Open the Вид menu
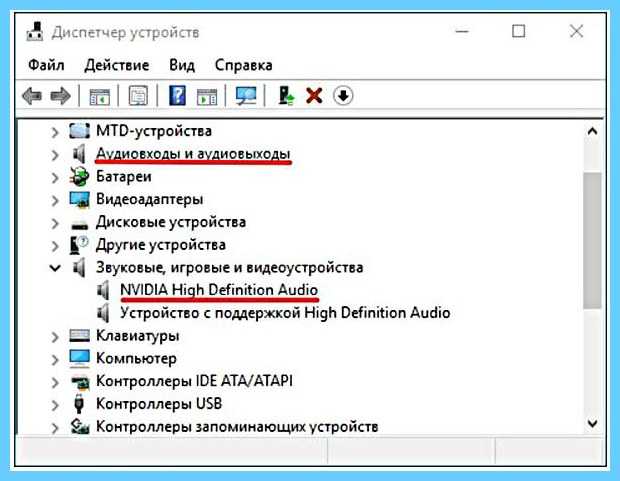 (182, 65)
